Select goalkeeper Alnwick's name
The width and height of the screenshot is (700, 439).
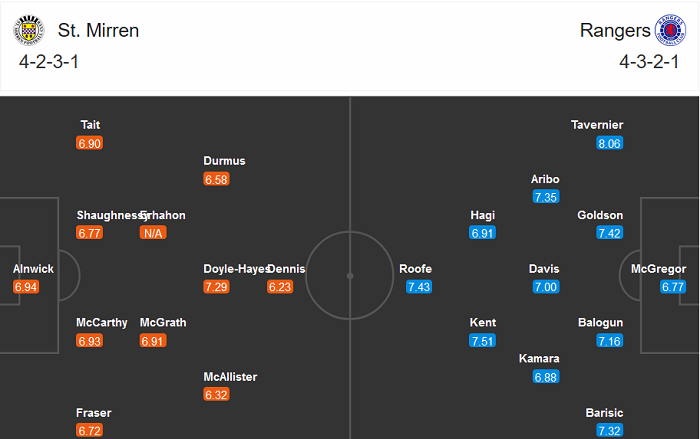point(34,269)
